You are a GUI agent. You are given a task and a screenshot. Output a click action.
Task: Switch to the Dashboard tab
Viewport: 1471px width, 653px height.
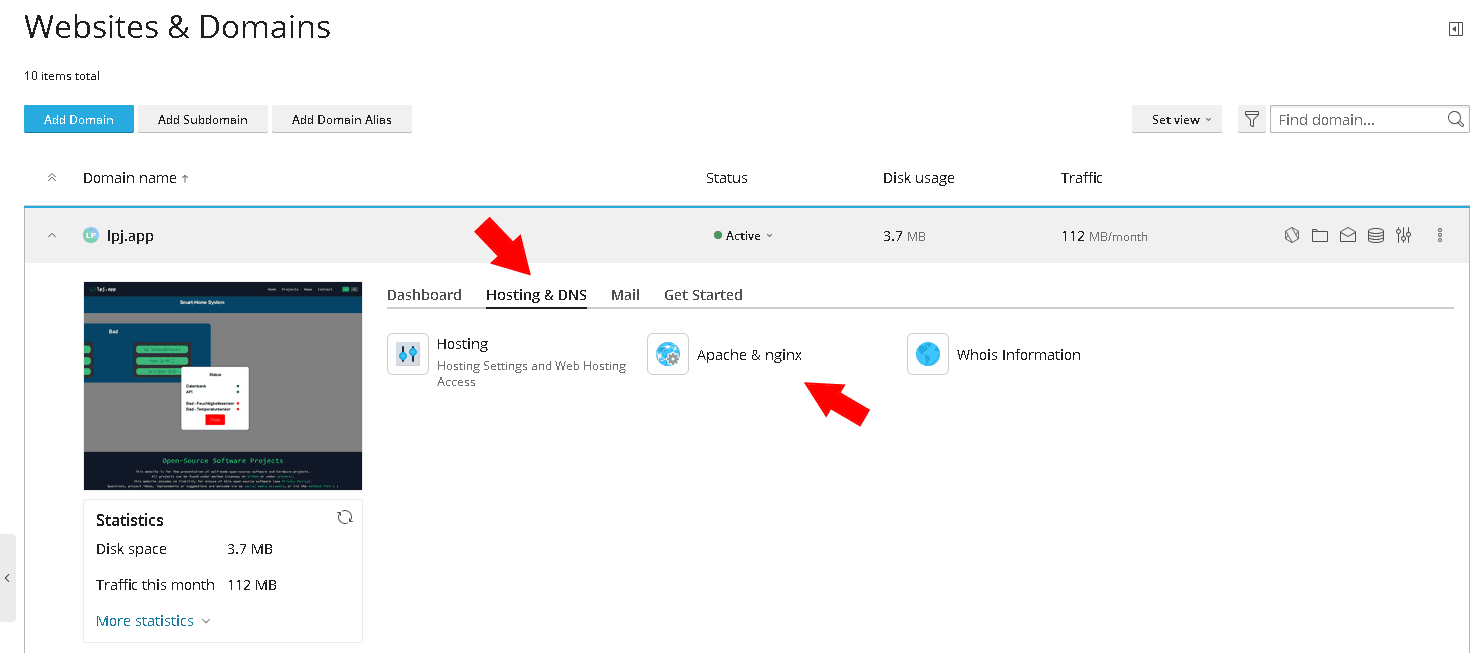pos(424,295)
